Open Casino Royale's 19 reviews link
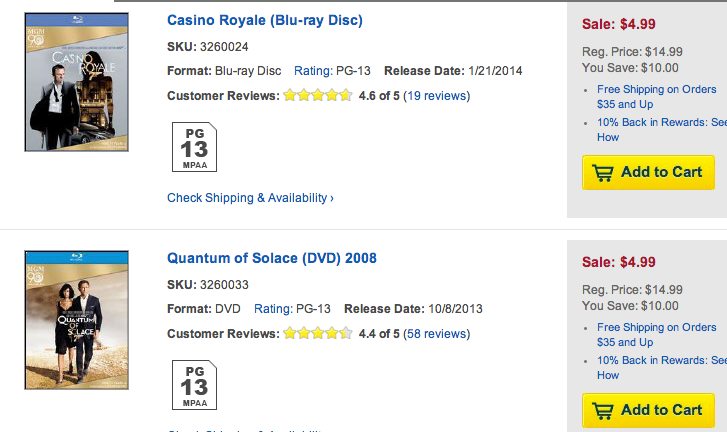The width and height of the screenshot is (727, 432). click(436, 96)
